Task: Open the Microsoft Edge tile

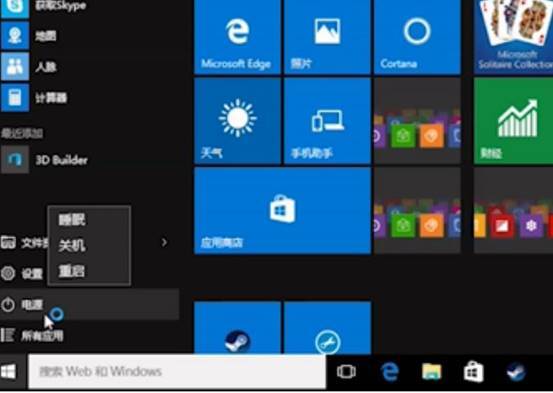Action: [237, 37]
